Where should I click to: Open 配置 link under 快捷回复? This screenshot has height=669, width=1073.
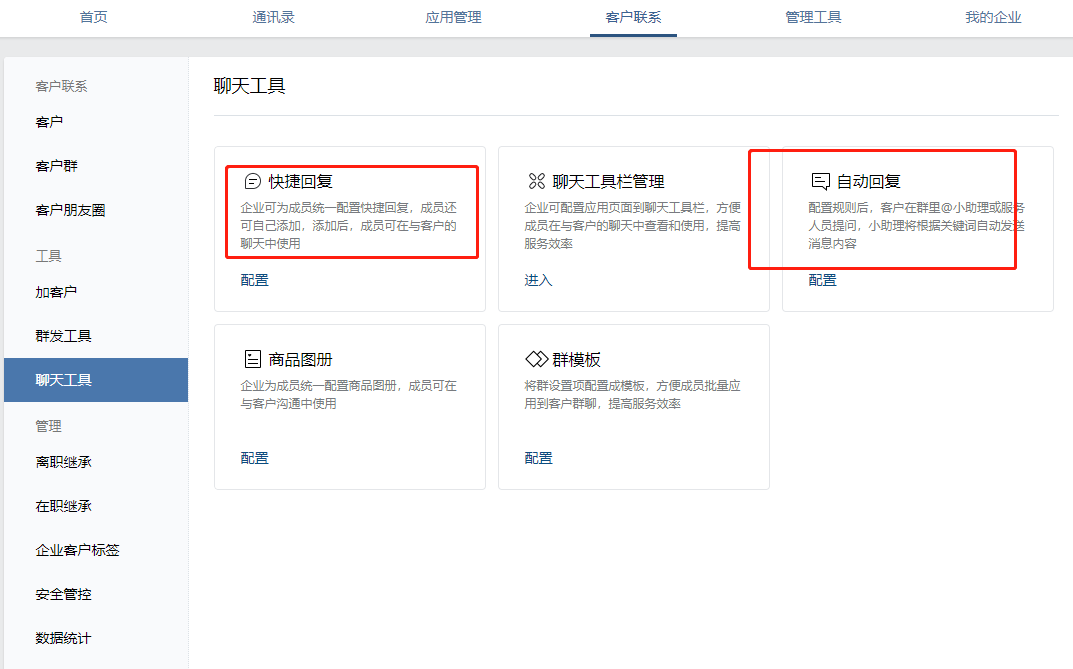(x=255, y=280)
